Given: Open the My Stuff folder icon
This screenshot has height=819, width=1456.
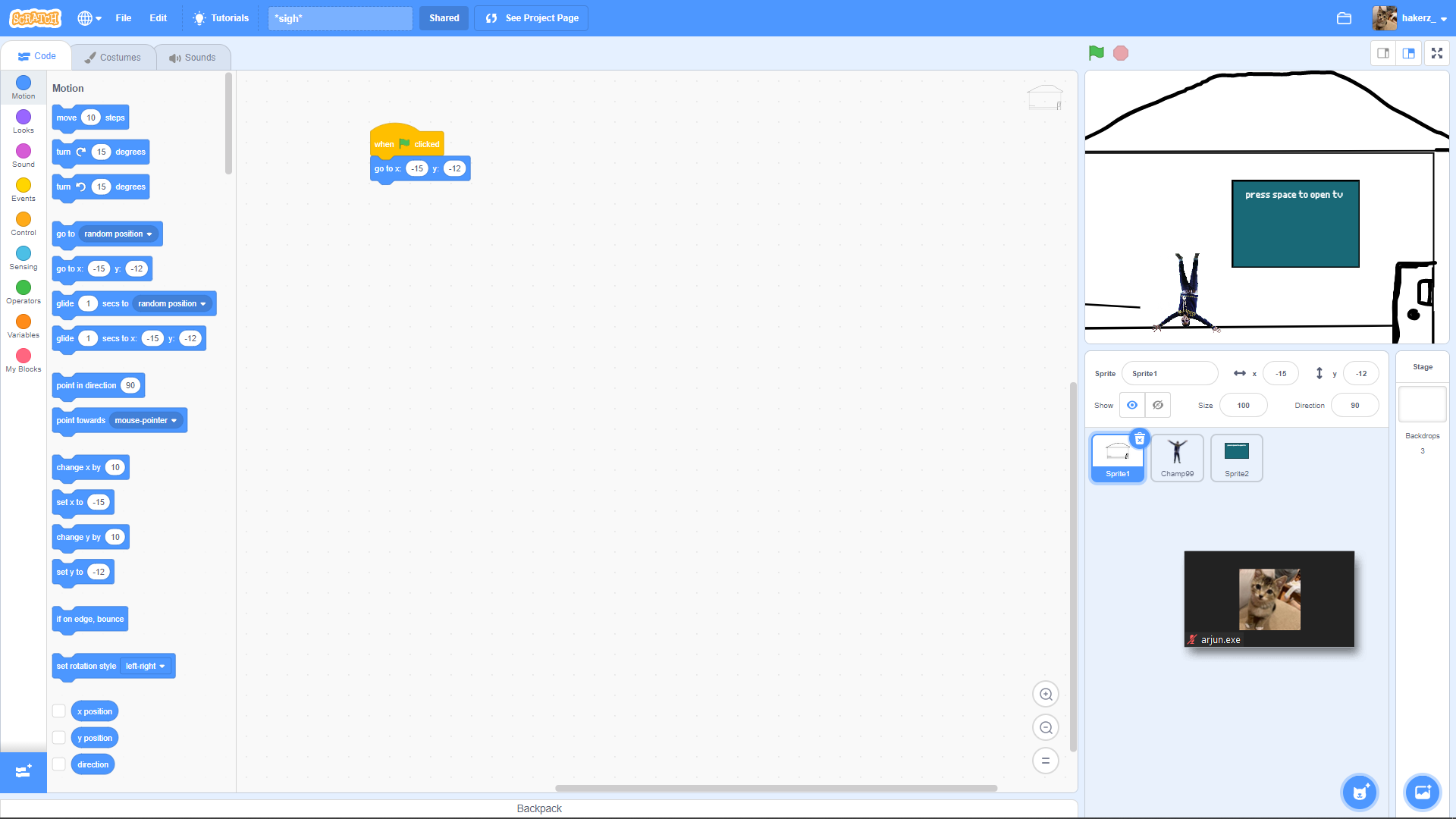Looking at the screenshot, I should (1344, 18).
